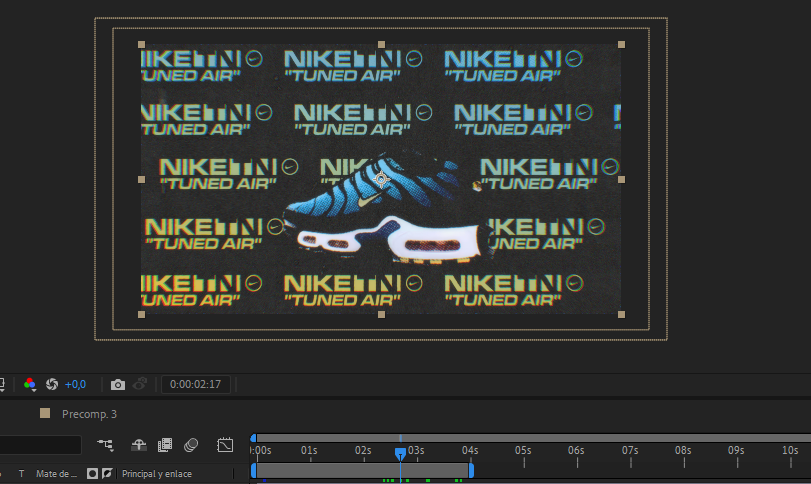Viewport: 811px width, 484px height.
Task: Toggle the Shy layers hide switch
Action: (139, 445)
